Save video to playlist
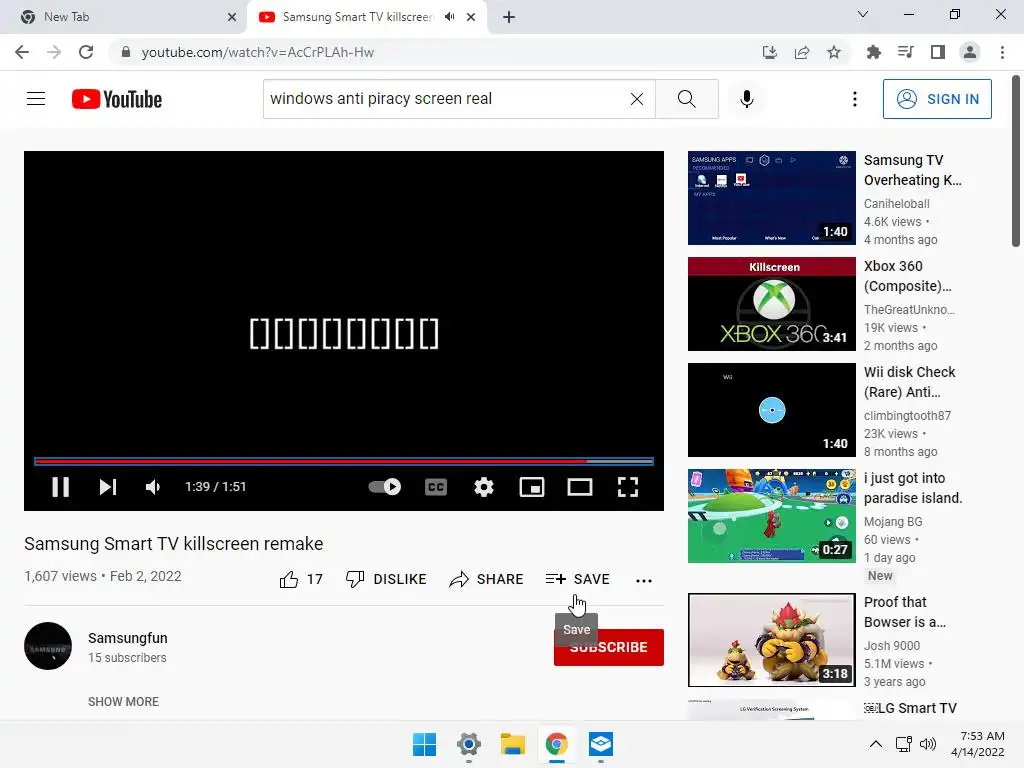Screen dimensions: 1024x768 click(578, 579)
